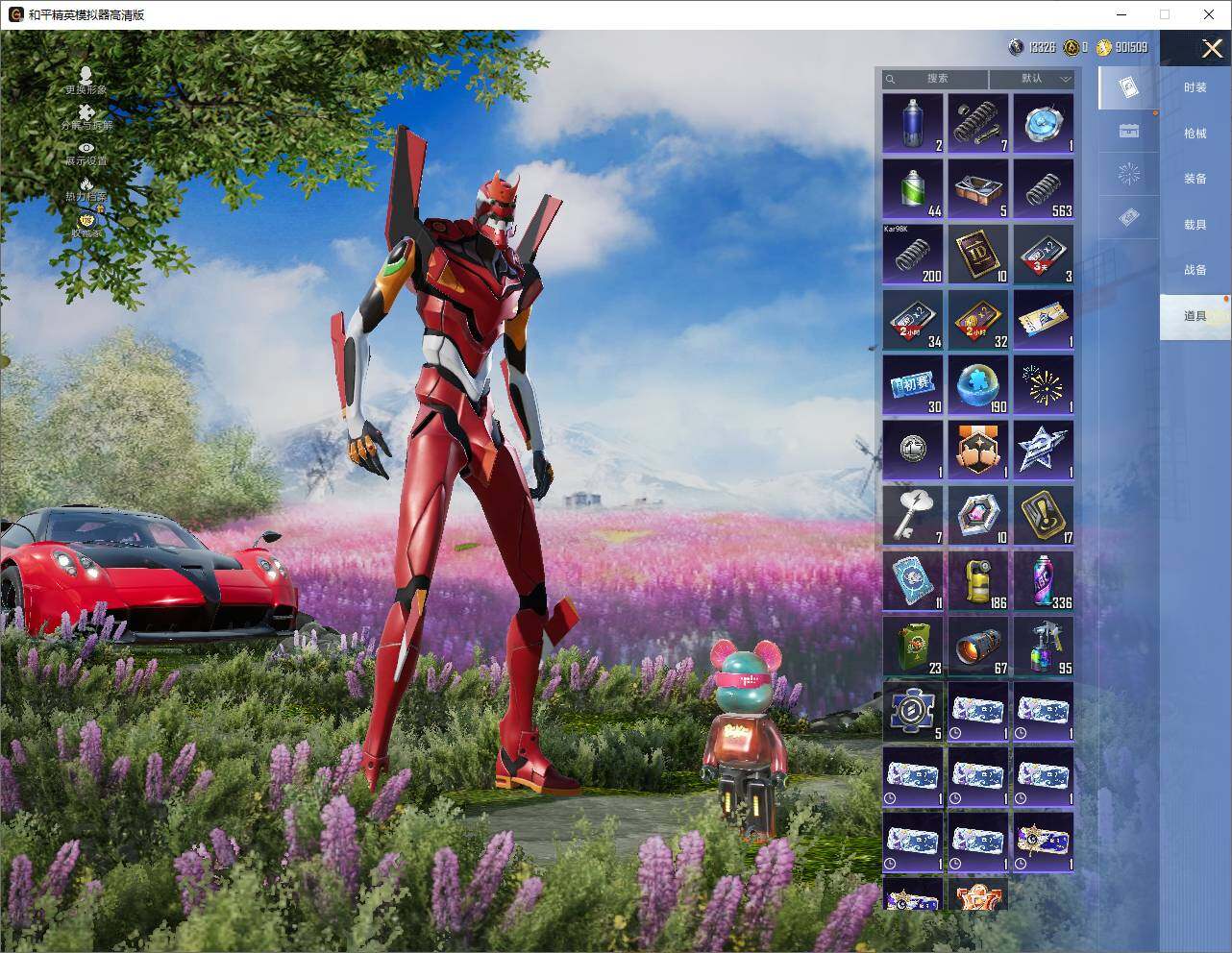This screenshot has width=1232, height=953.
Task: Select the 初赛 ticket item (30)
Action: coord(913,384)
